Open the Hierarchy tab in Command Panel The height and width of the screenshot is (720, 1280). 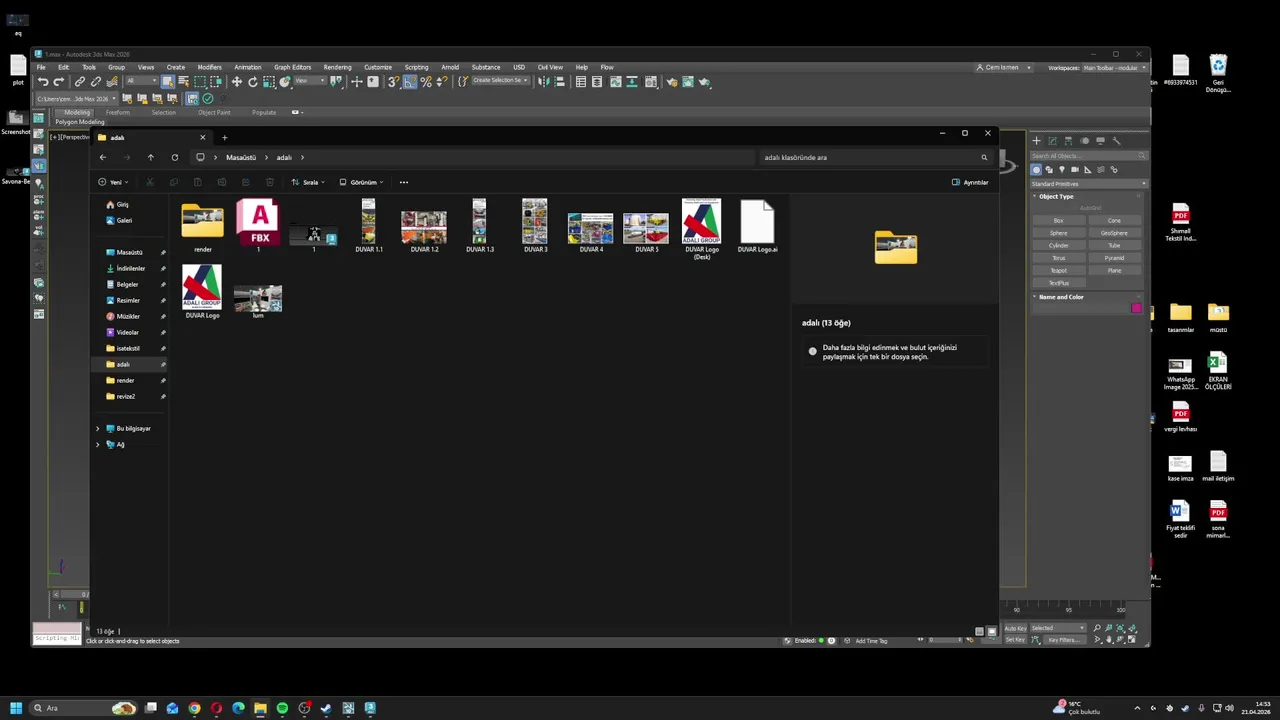[x=1068, y=141]
